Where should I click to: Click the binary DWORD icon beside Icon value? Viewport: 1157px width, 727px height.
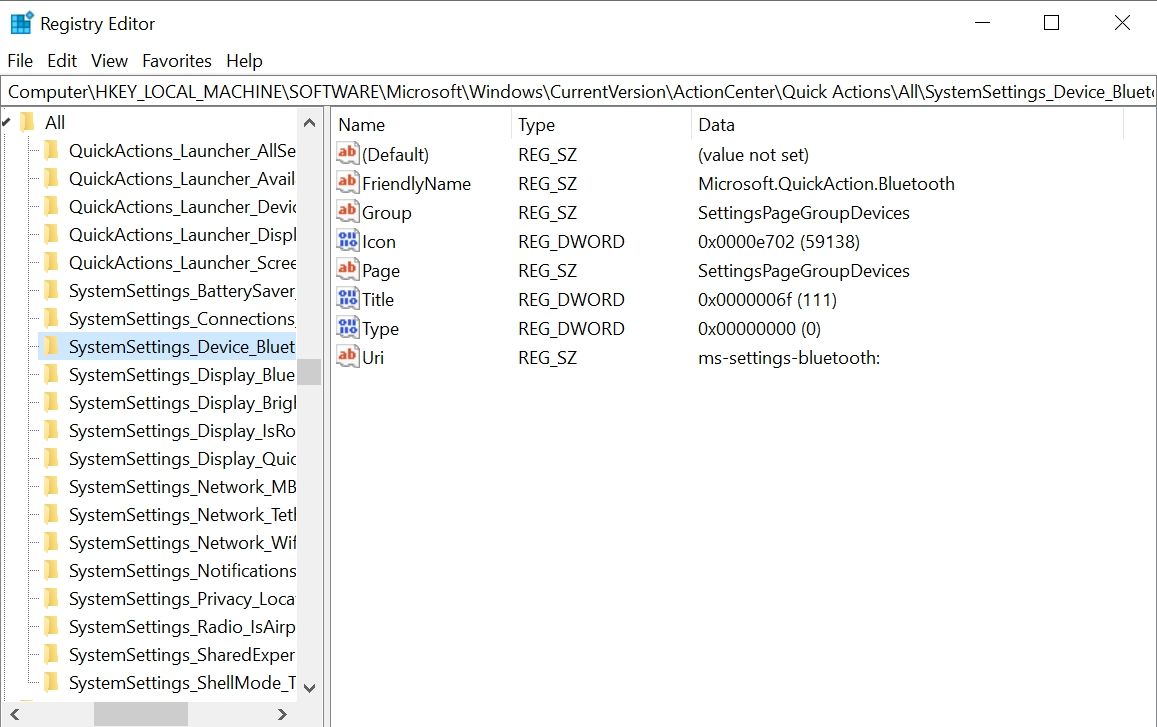pyautogui.click(x=348, y=241)
